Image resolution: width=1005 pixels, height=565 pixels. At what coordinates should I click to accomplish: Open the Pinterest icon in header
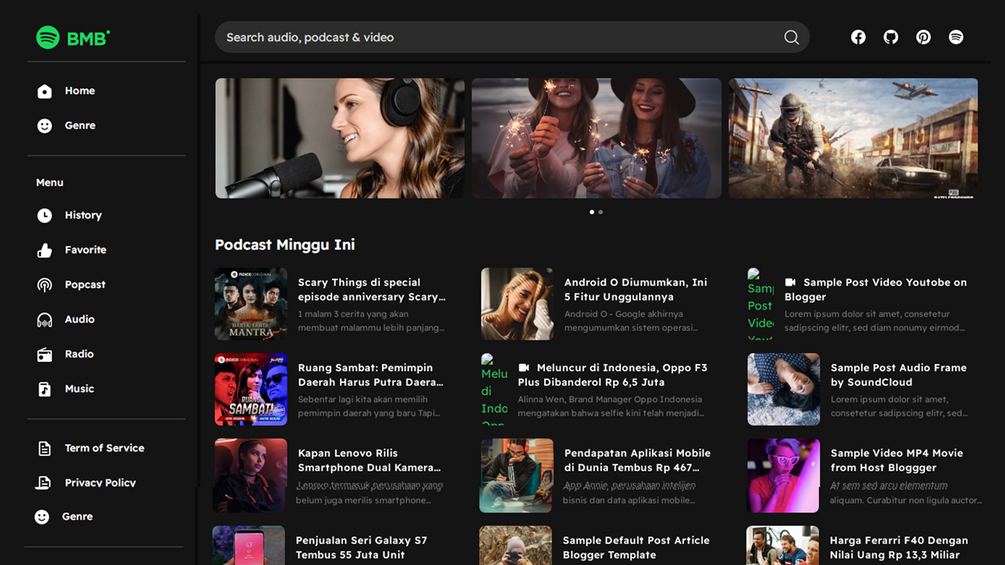click(x=924, y=37)
